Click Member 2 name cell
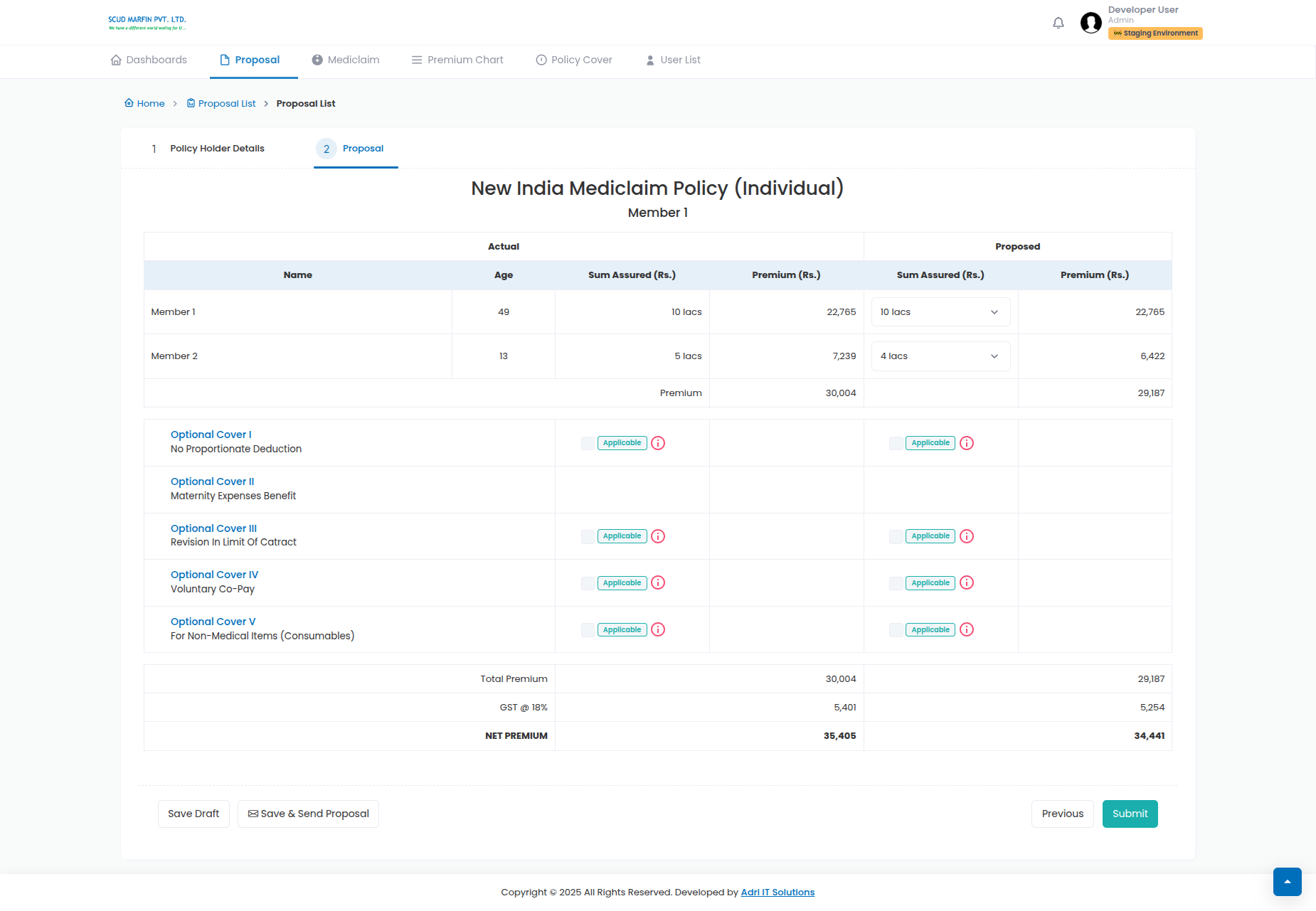Viewport: 1316px width, 911px height. tap(298, 356)
